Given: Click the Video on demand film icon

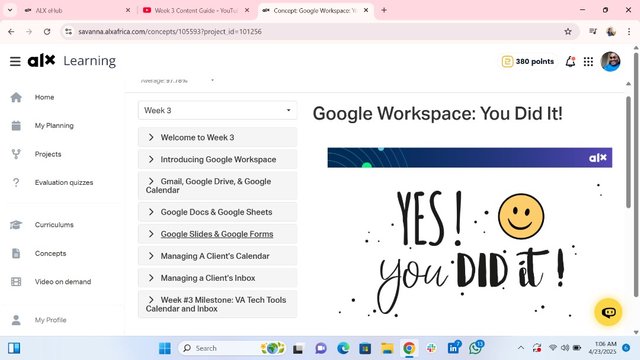Looking at the screenshot, I should click(16, 282).
